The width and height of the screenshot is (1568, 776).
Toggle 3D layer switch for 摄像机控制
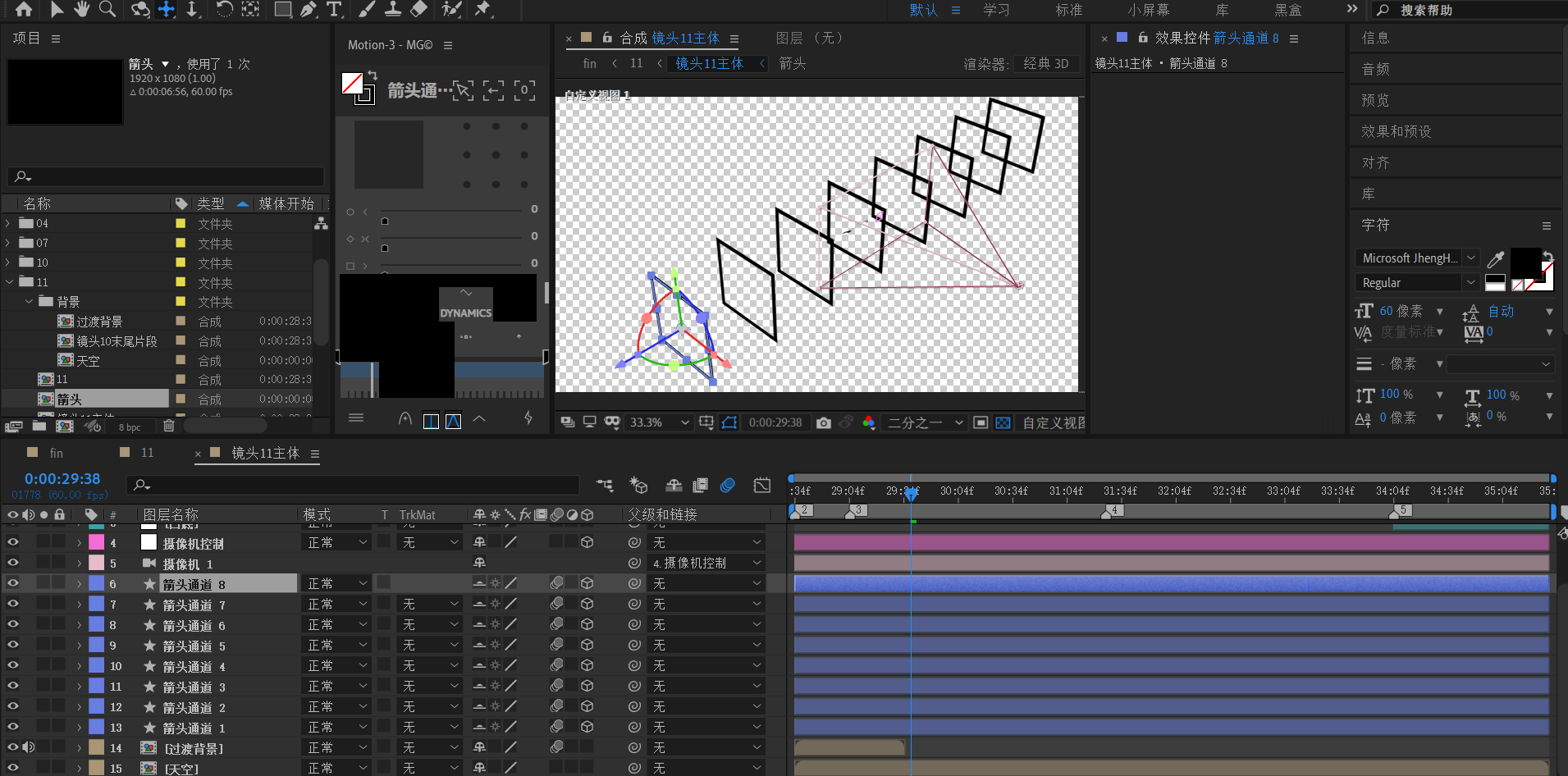click(x=587, y=542)
